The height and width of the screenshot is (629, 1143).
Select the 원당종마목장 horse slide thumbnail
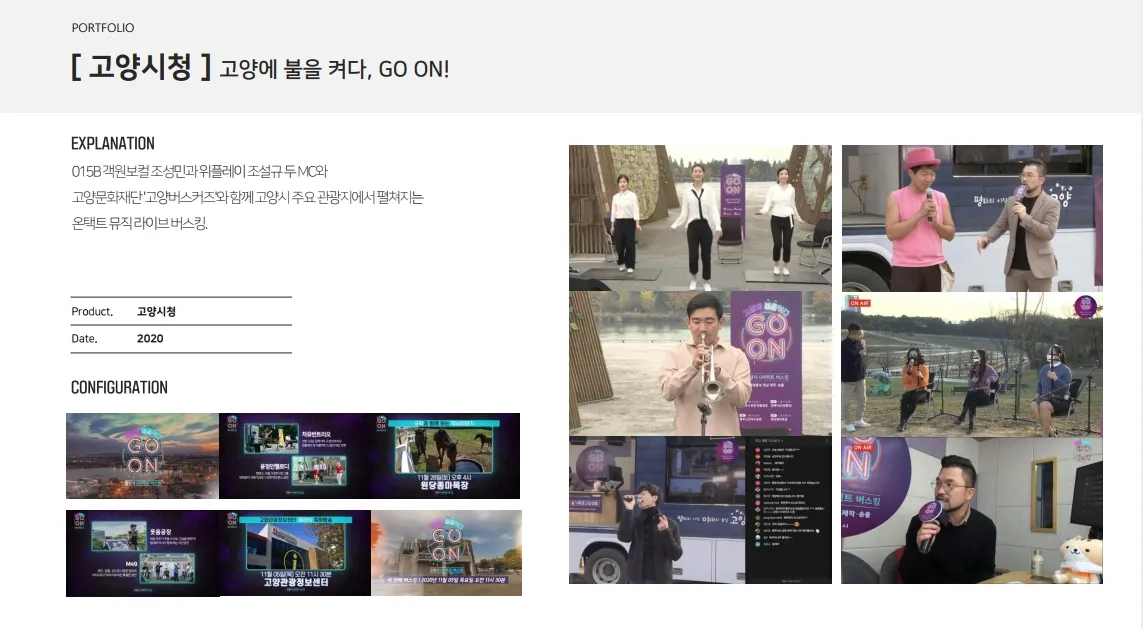(445, 456)
